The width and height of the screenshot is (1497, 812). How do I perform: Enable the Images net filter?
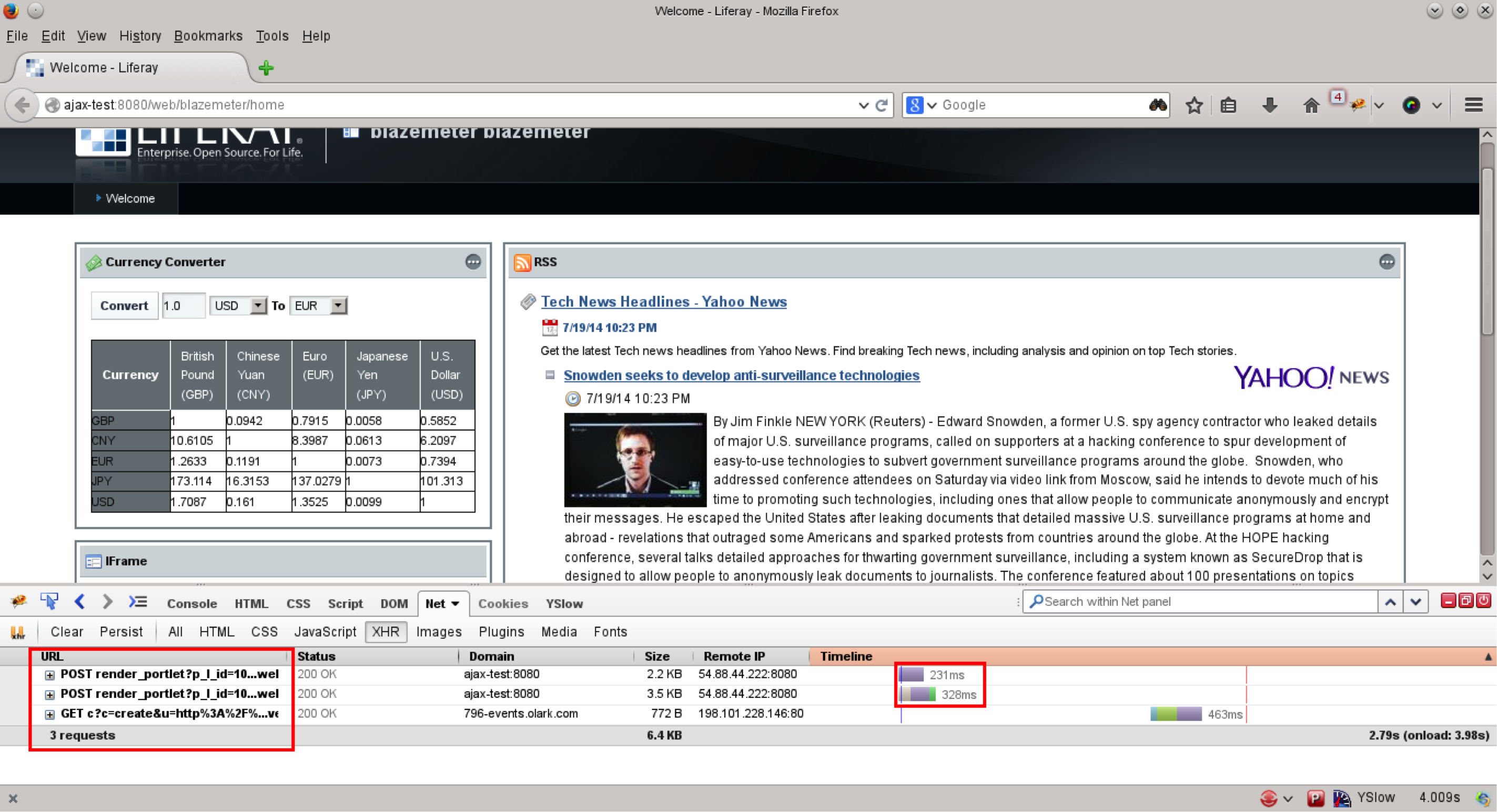pos(438,632)
